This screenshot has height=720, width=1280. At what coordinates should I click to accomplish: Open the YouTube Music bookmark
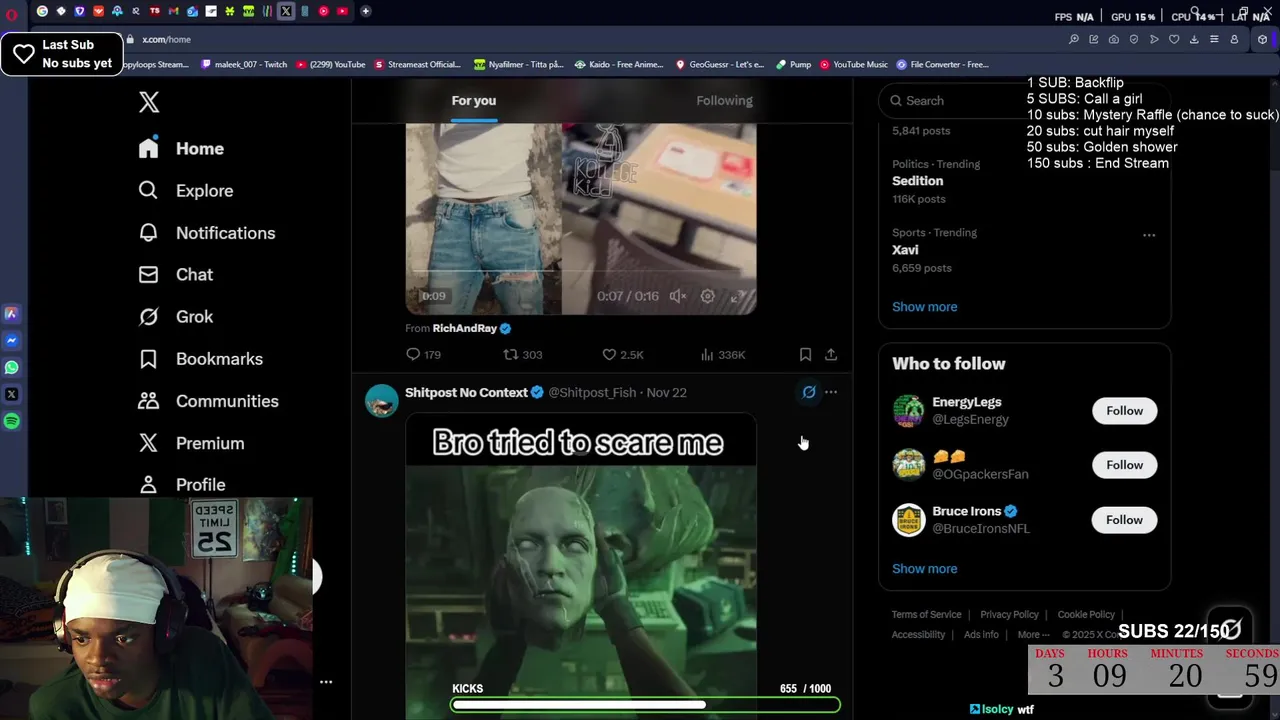[854, 64]
